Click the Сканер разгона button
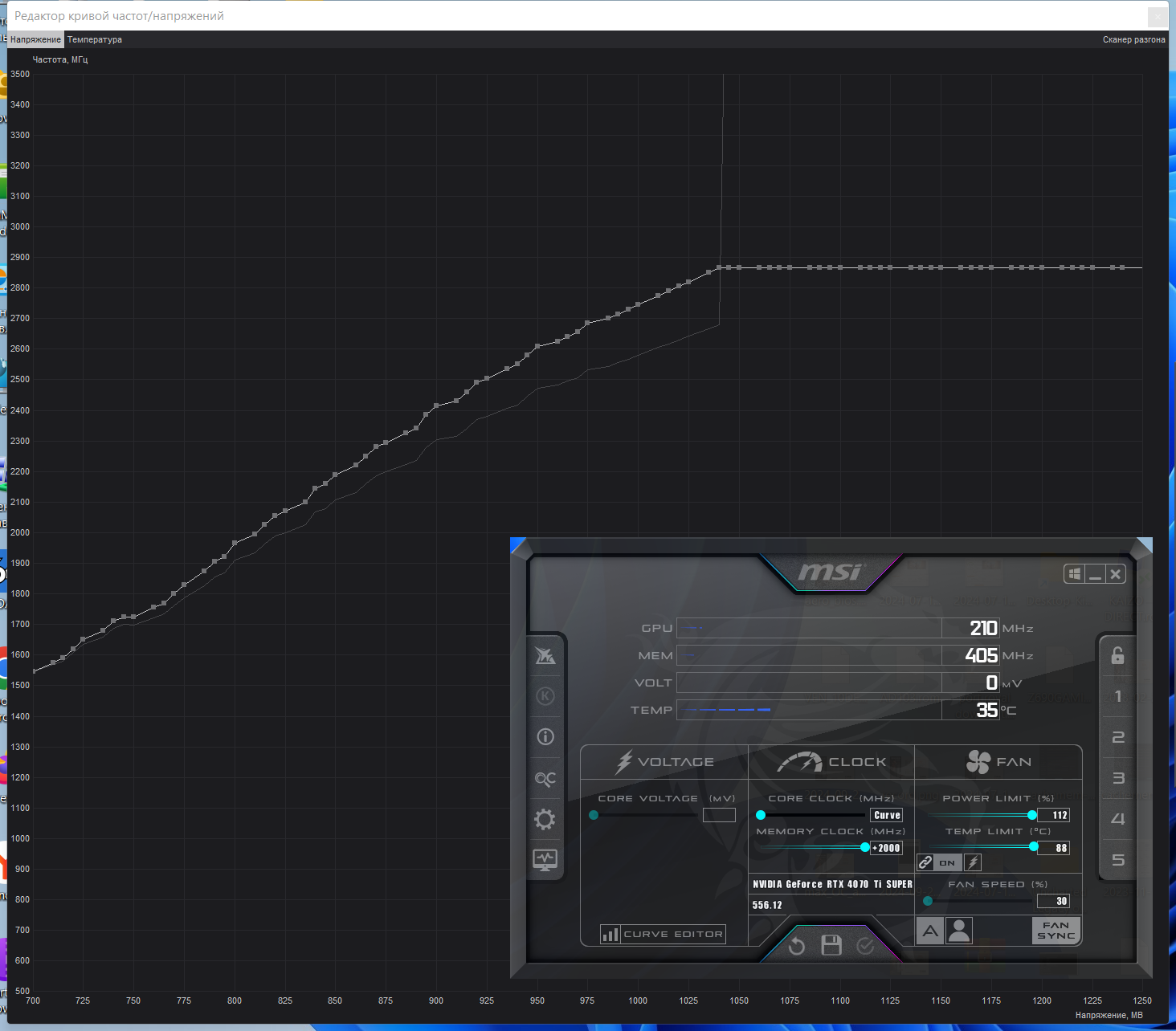 pos(1133,39)
